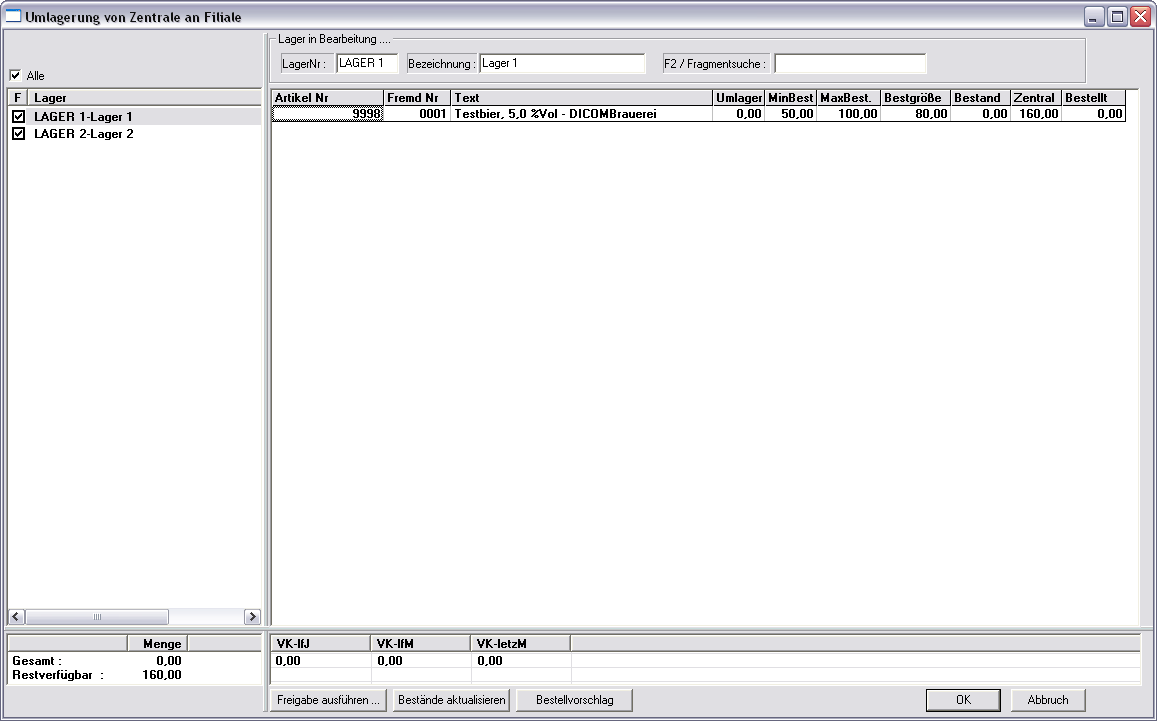Uncheck the LAGER 1-Lager 1 checkbox
The image size is (1157, 721).
click(x=18, y=117)
